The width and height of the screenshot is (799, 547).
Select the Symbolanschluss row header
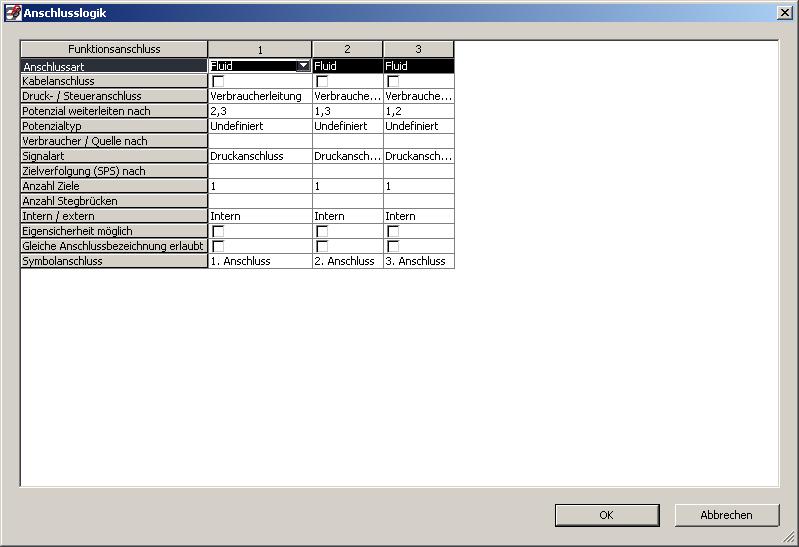[x=114, y=262]
